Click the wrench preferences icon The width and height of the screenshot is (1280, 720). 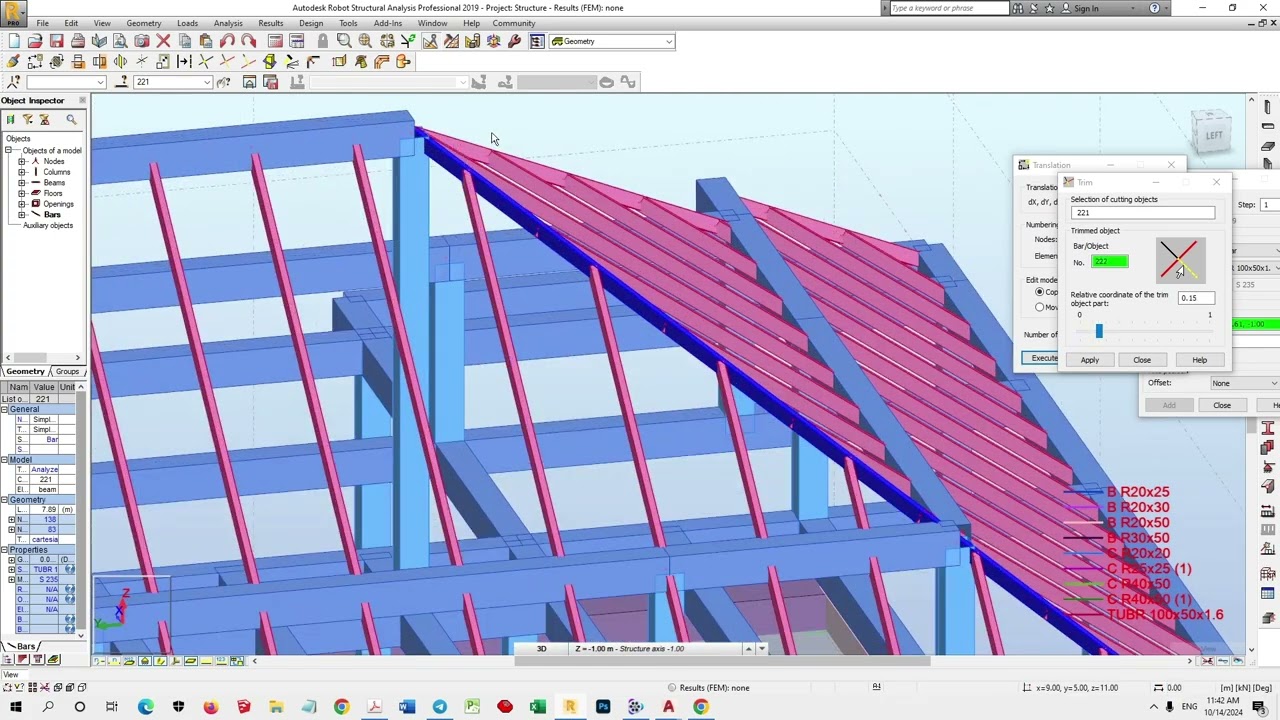click(514, 41)
